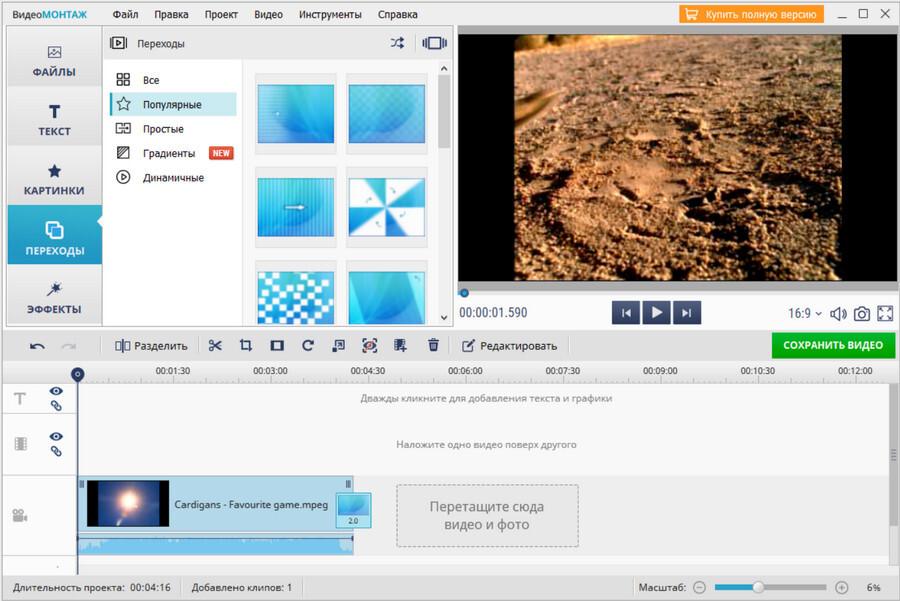The height and width of the screenshot is (601, 900).
Task: Open the Проект menu
Action: click(x=221, y=14)
